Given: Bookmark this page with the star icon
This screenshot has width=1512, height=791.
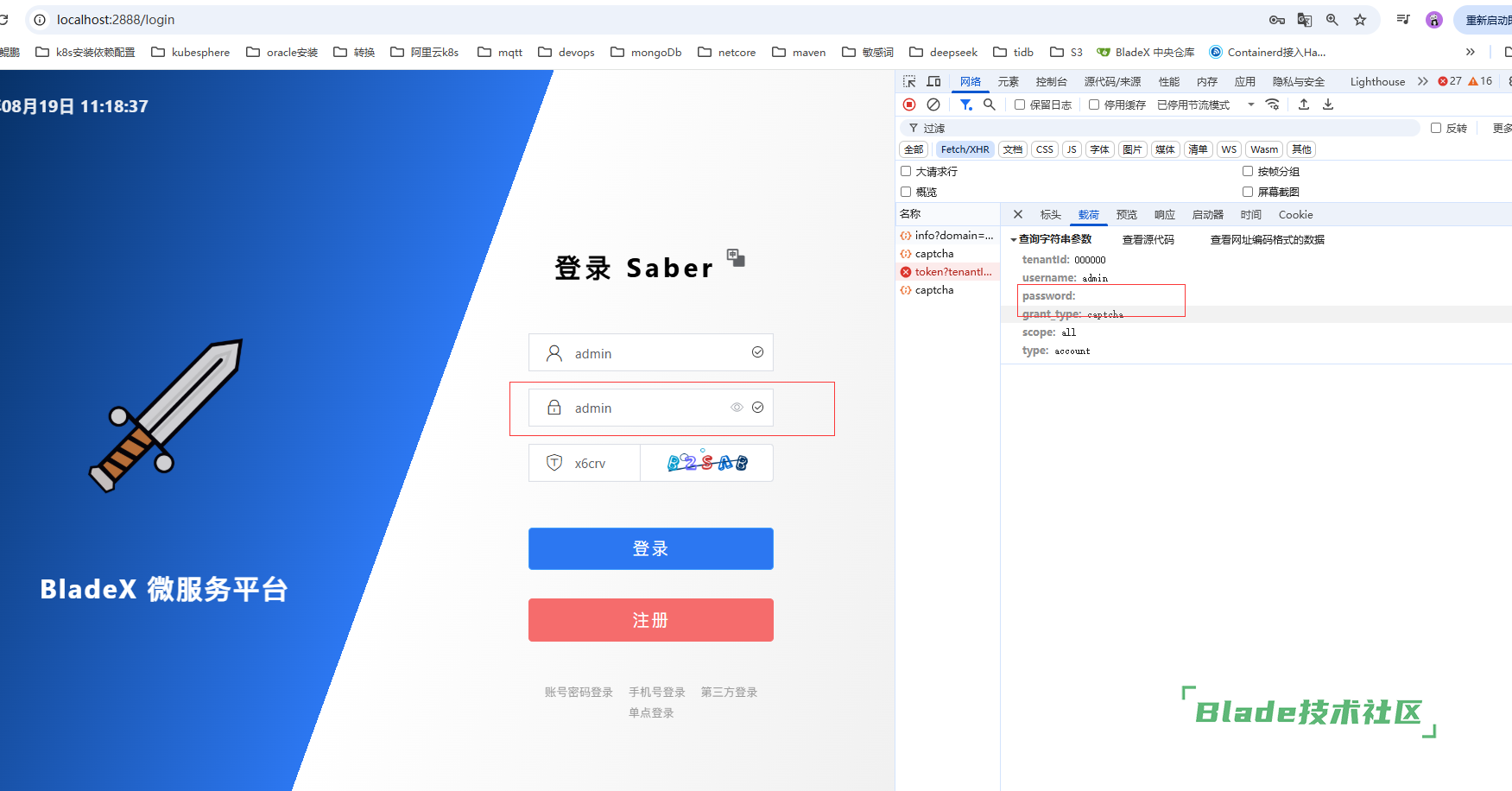Looking at the screenshot, I should click(x=1360, y=20).
